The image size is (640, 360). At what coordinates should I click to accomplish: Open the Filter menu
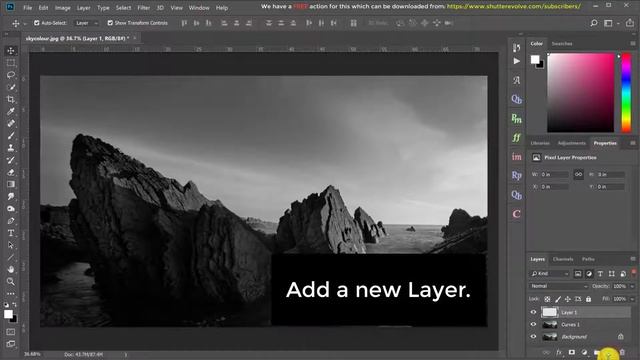pyautogui.click(x=143, y=7)
